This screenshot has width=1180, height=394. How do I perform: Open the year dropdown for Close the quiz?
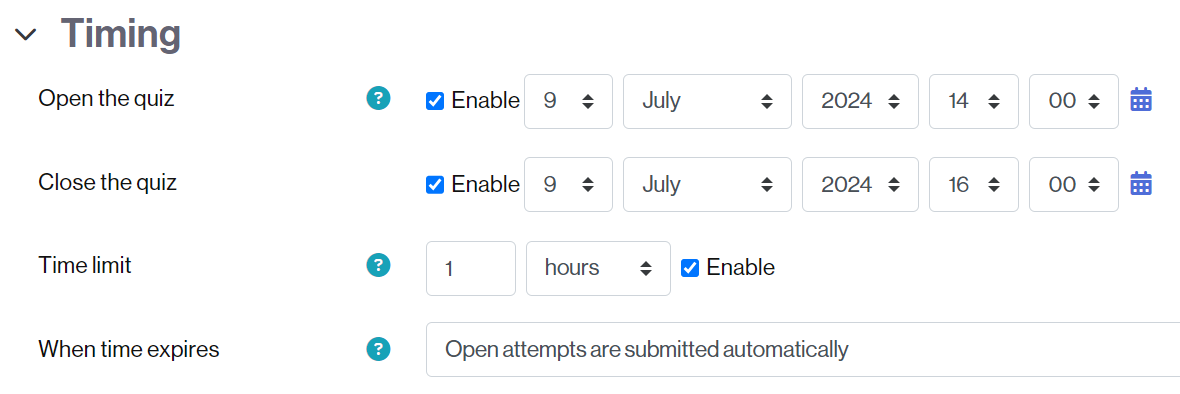tap(860, 184)
